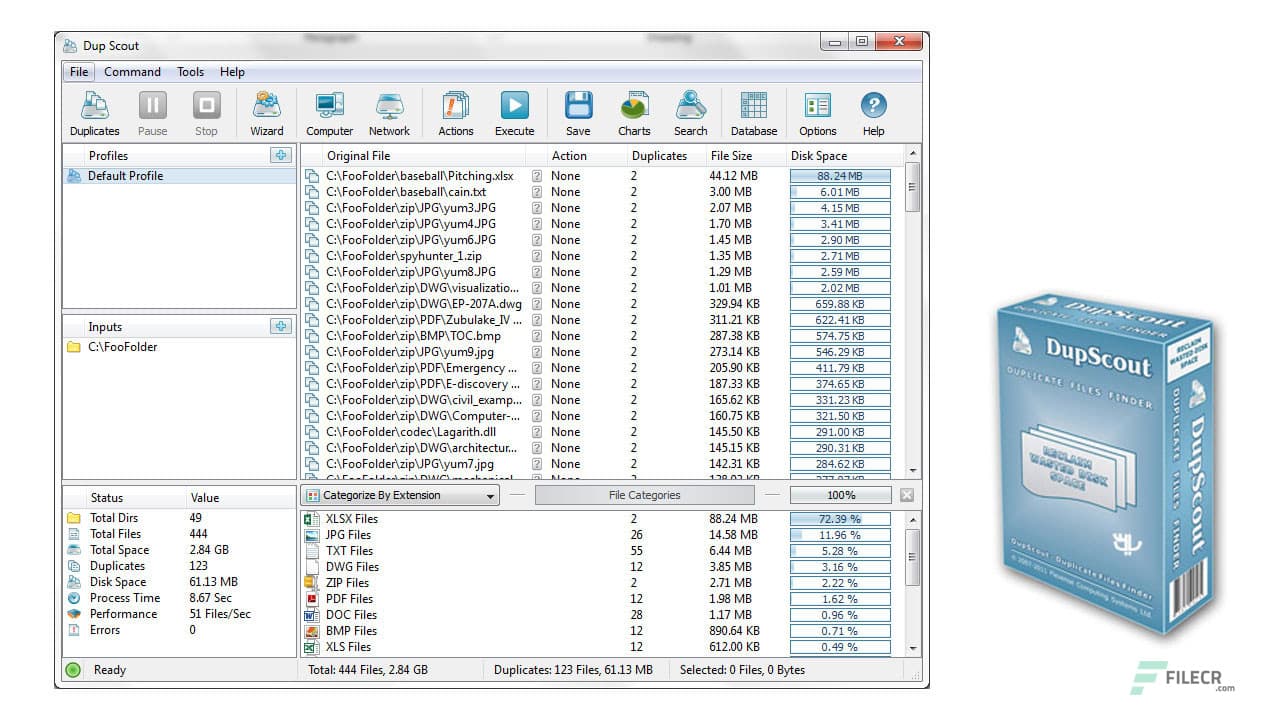The height and width of the screenshot is (720, 1280).
Task: Click the Duplicates toolbar icon
Action: (x=94, y=113)
